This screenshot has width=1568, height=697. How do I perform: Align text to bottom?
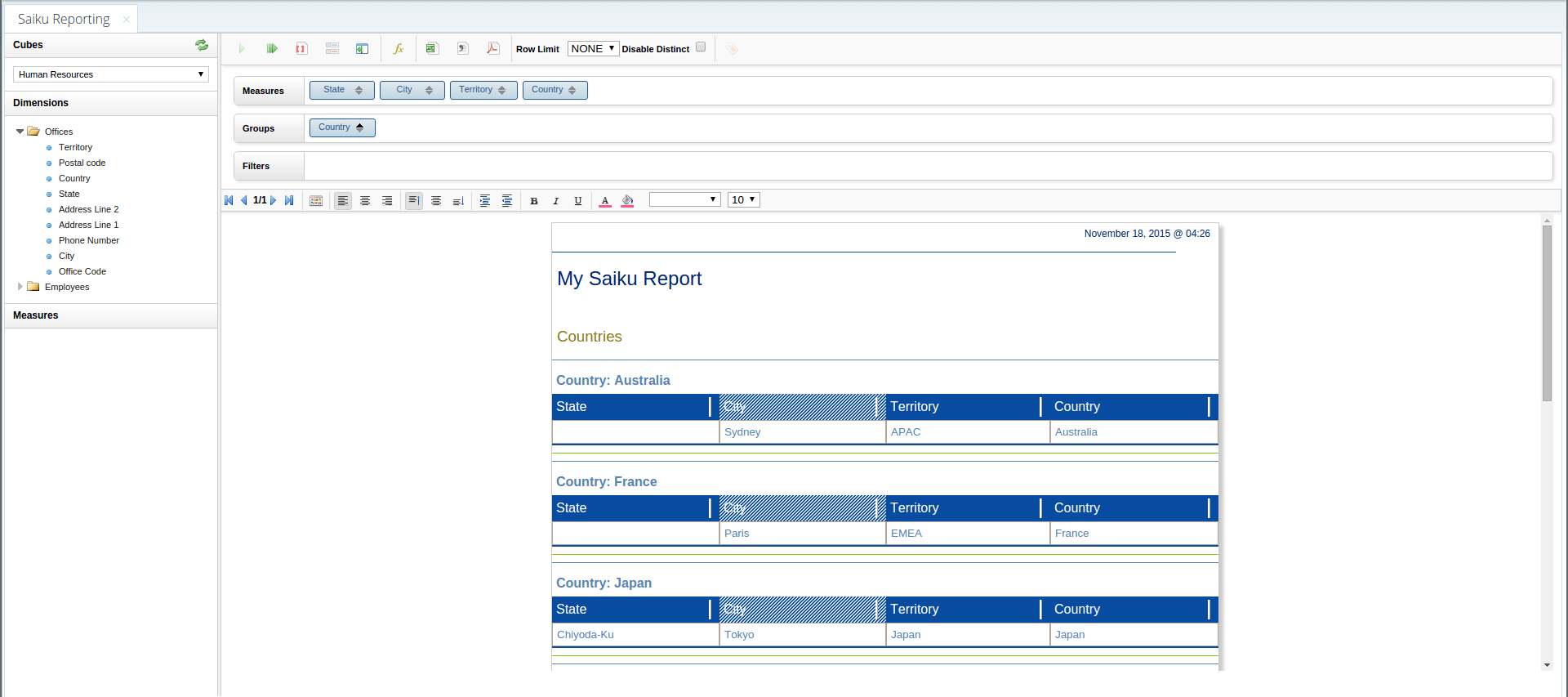[x=458, y=200]
